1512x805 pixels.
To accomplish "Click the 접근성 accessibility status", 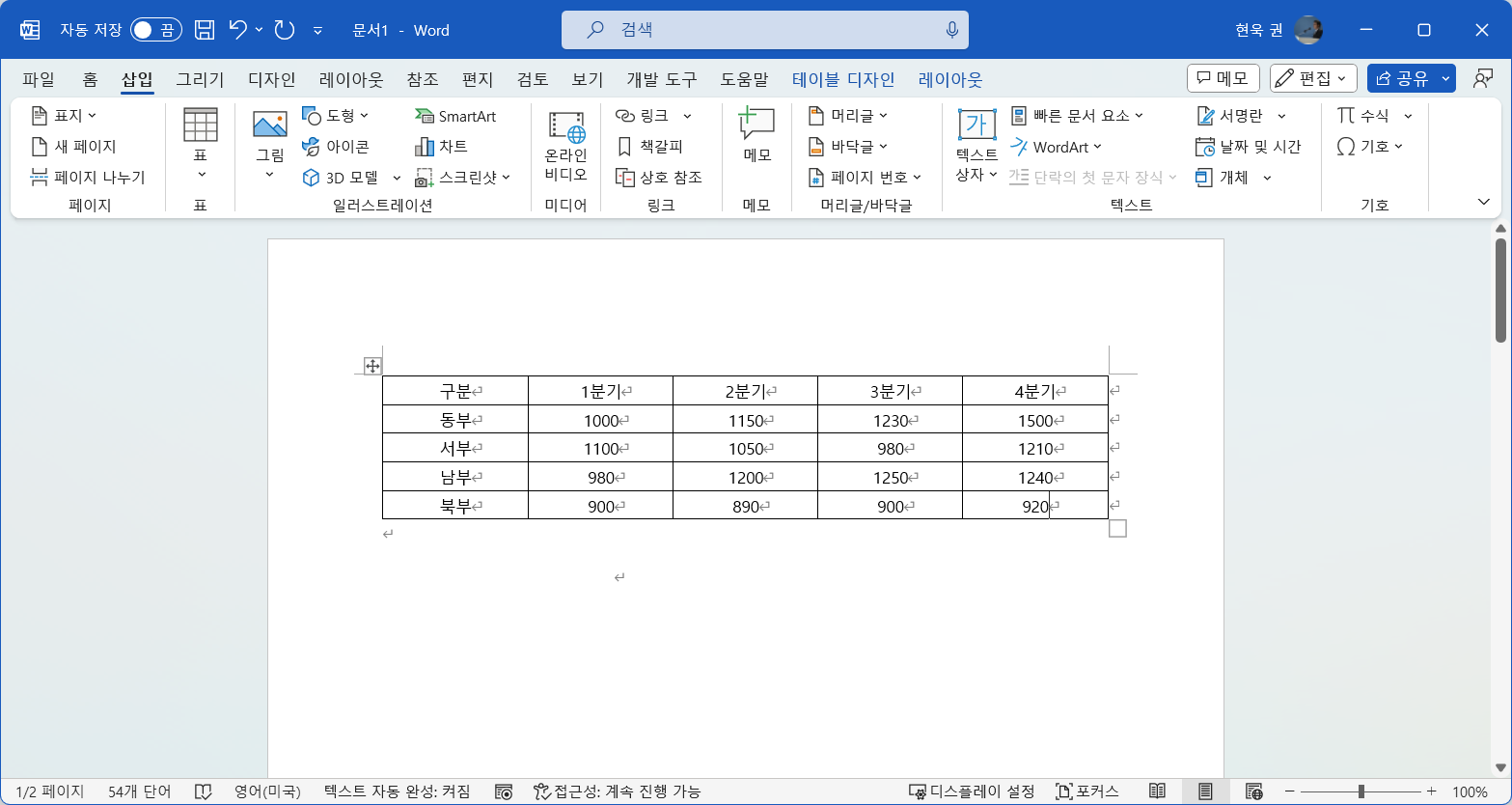I will [617, 791].
